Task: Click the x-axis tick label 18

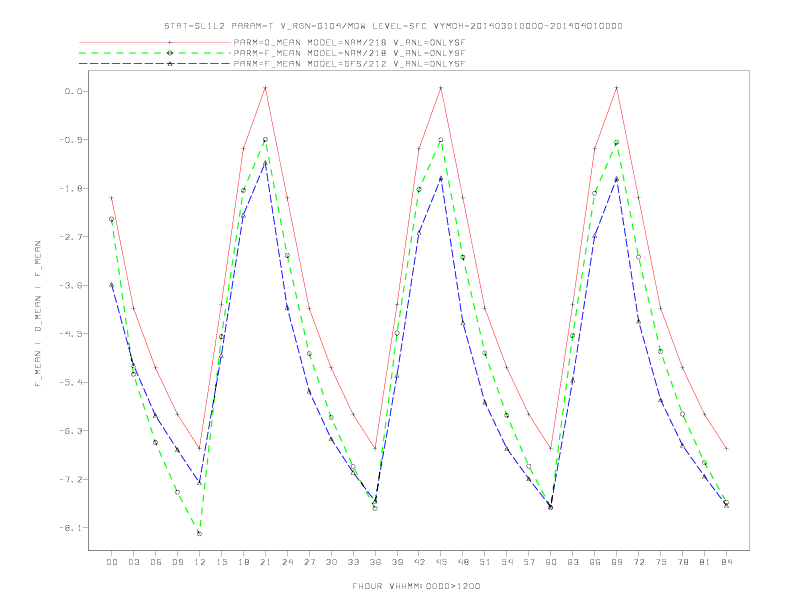Action: 243,562
